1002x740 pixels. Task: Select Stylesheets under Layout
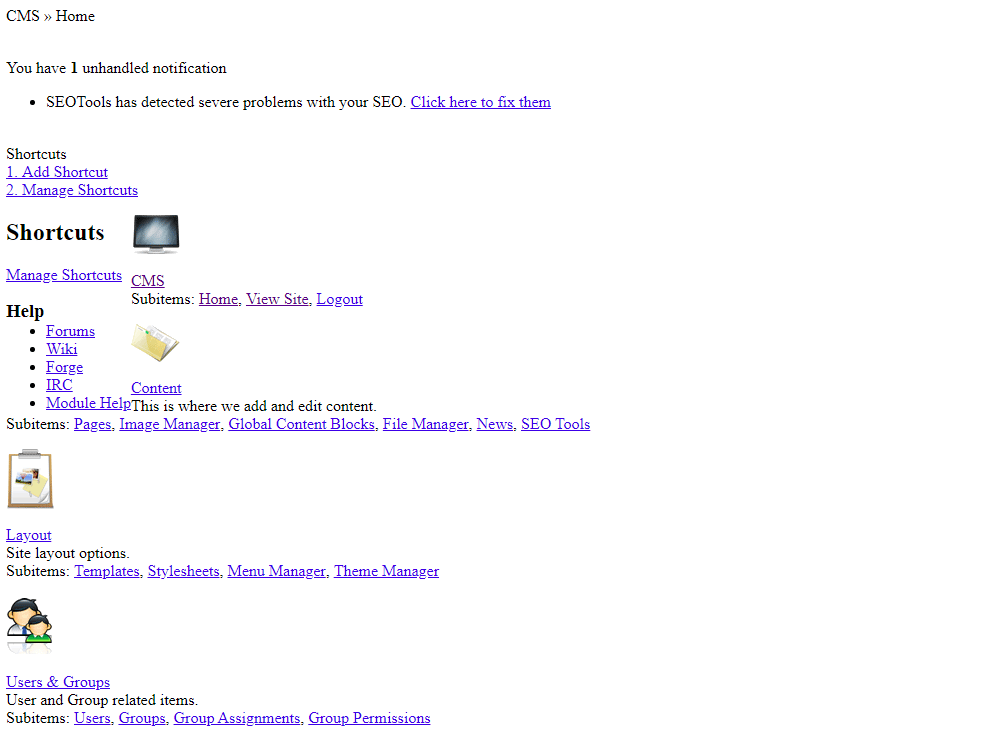click(x=183, y=571)
